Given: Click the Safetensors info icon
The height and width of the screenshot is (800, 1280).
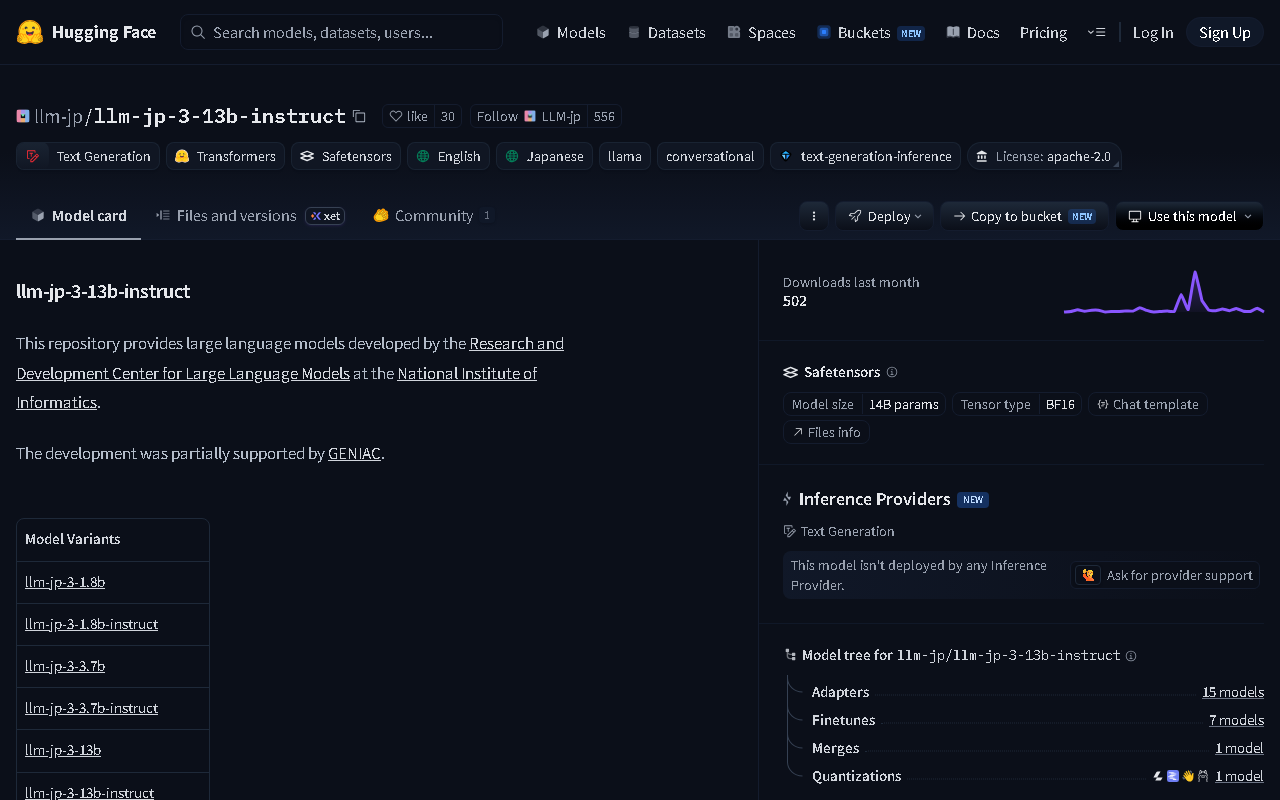Looking at the screenshot, I should (892, 372).
